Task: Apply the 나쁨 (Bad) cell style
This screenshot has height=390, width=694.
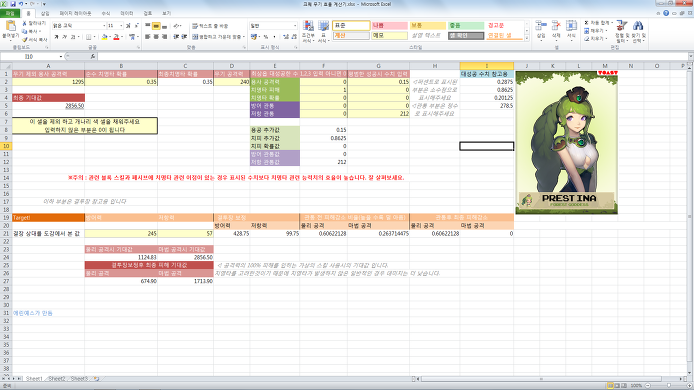Action: [x=389, y=26]
